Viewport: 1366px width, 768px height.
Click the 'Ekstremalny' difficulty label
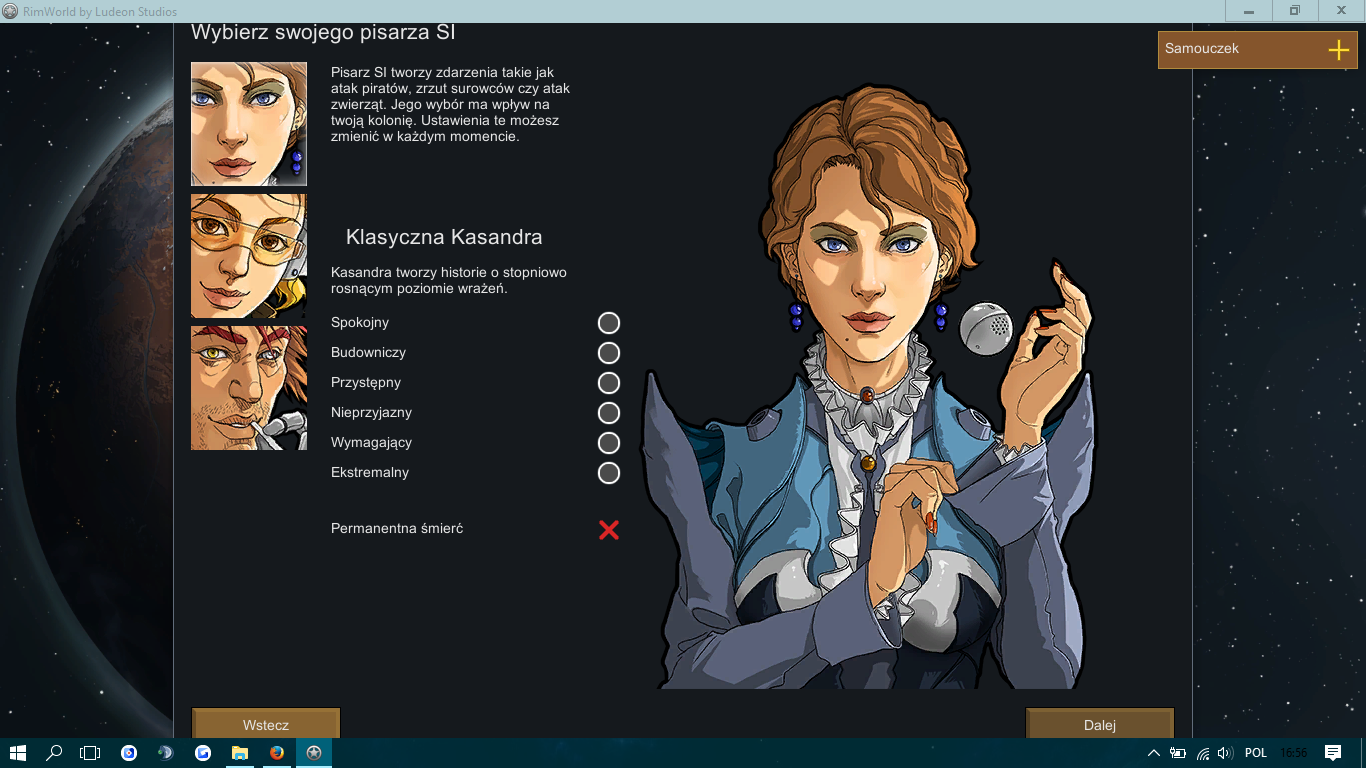370,473
